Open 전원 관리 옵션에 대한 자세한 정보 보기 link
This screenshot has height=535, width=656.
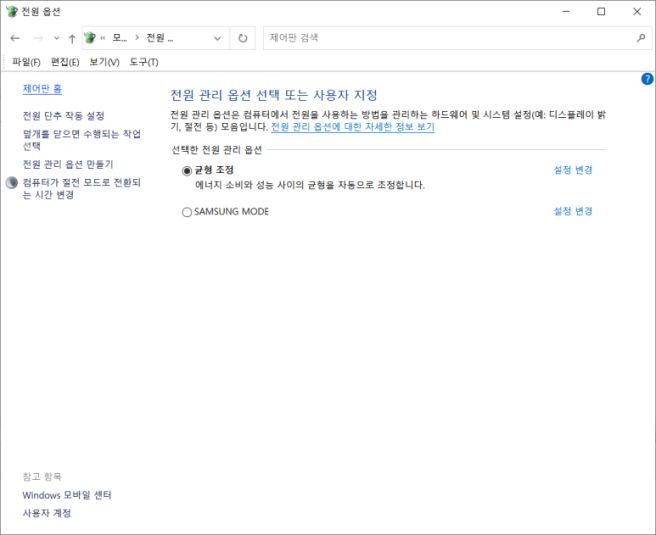coord(353,127)
